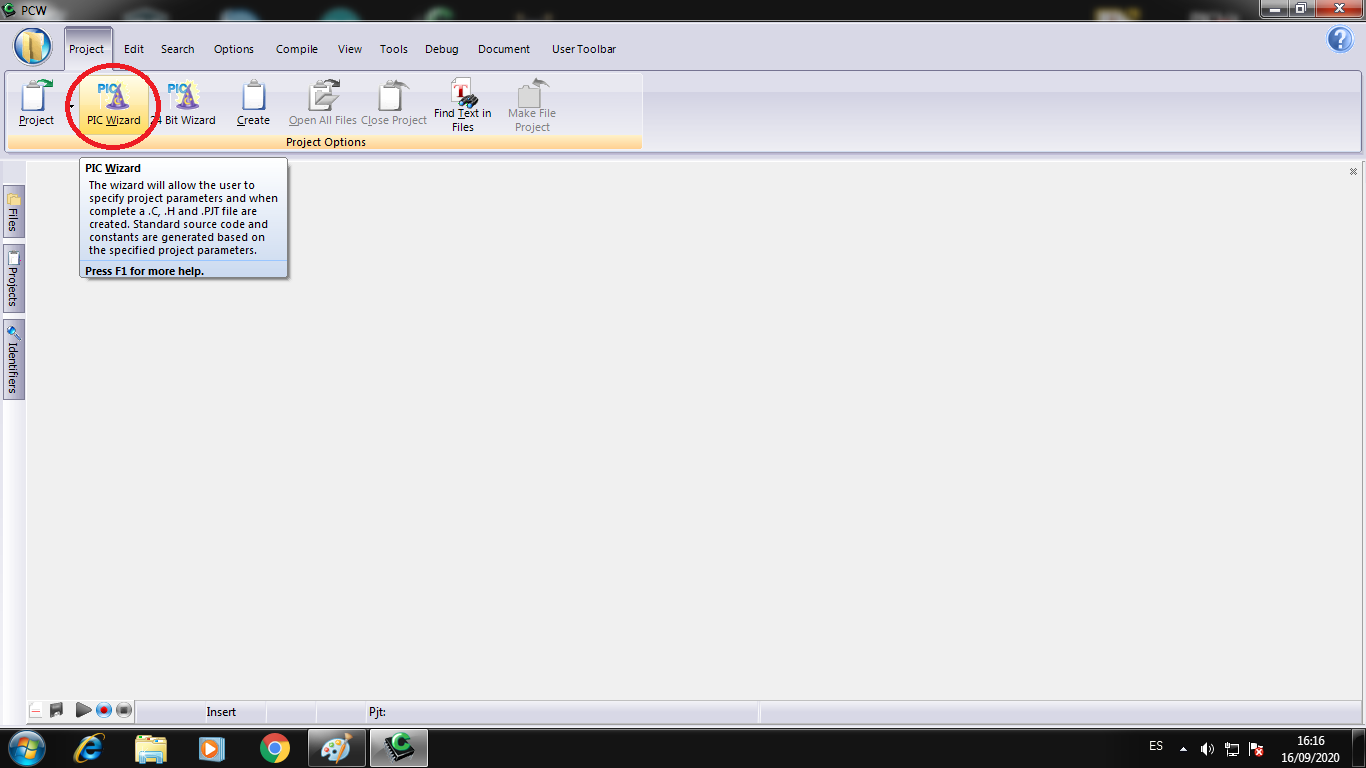Launch the PIC Wizard
Viewport: 1366px width, 768px height.
(113, 104)
